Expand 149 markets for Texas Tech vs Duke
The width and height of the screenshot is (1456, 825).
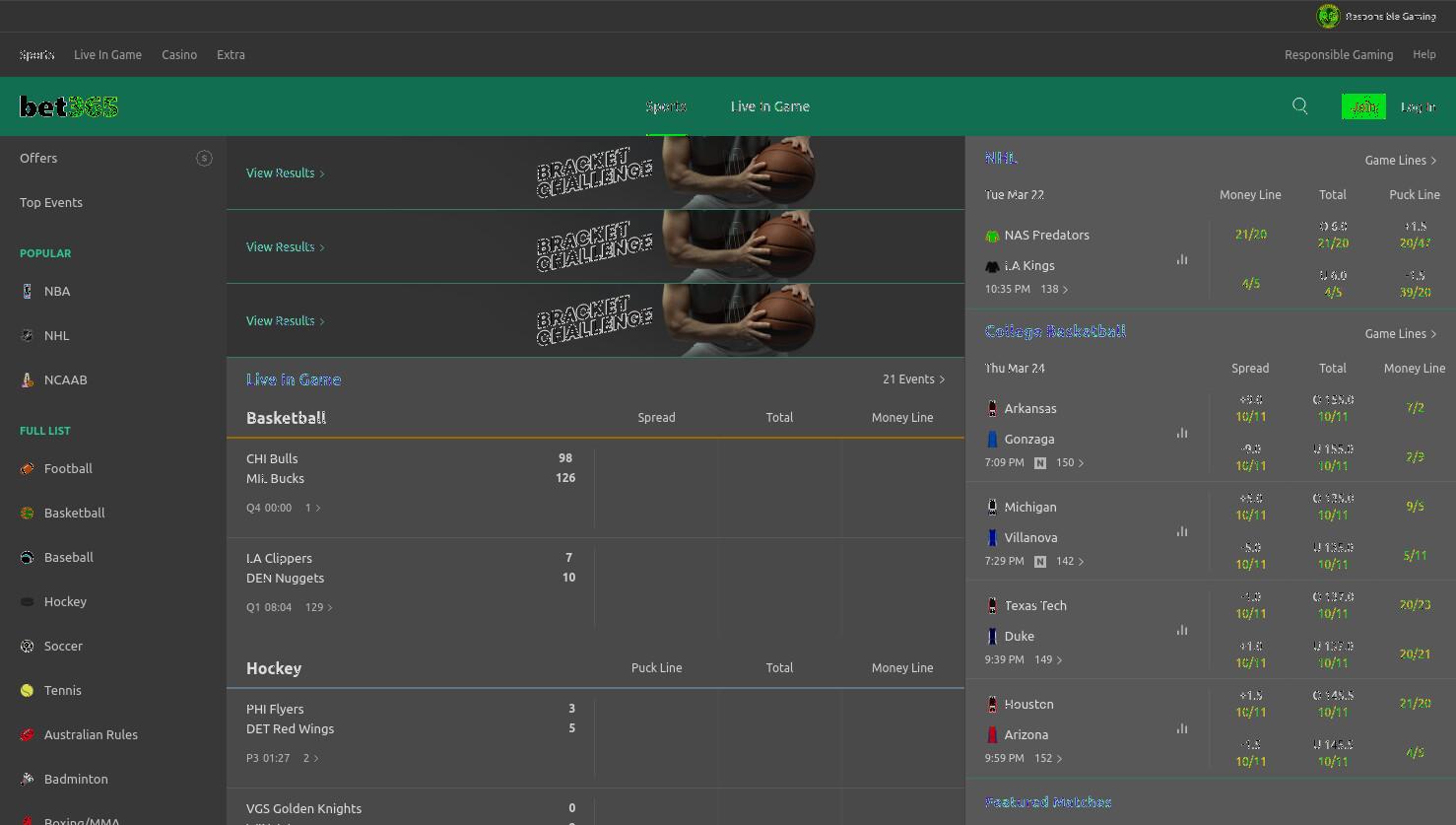(1048, 659)
